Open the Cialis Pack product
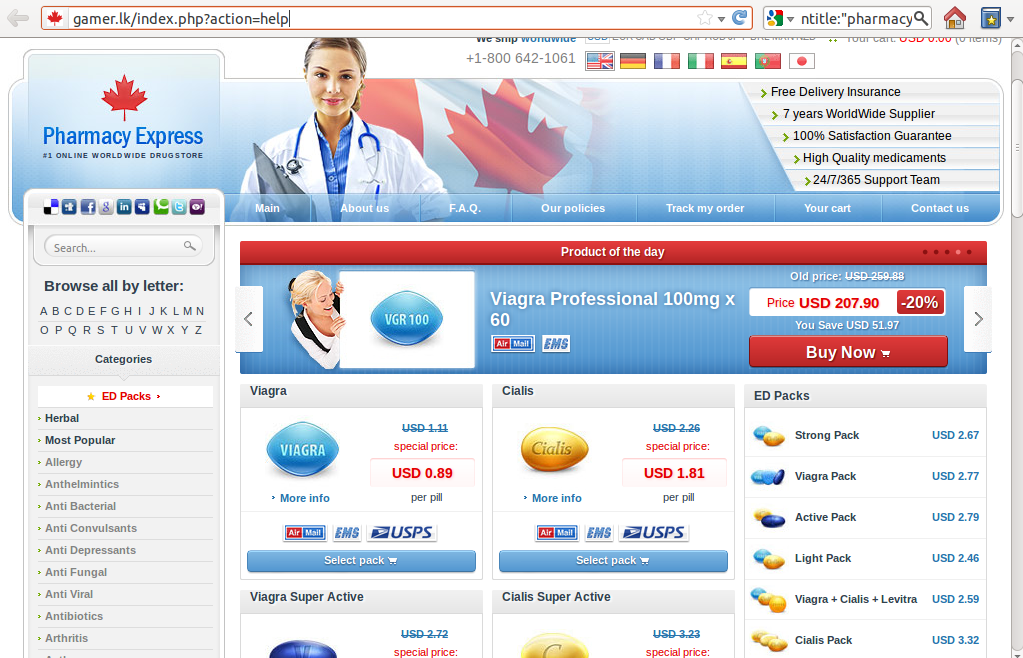 point(823,640)
